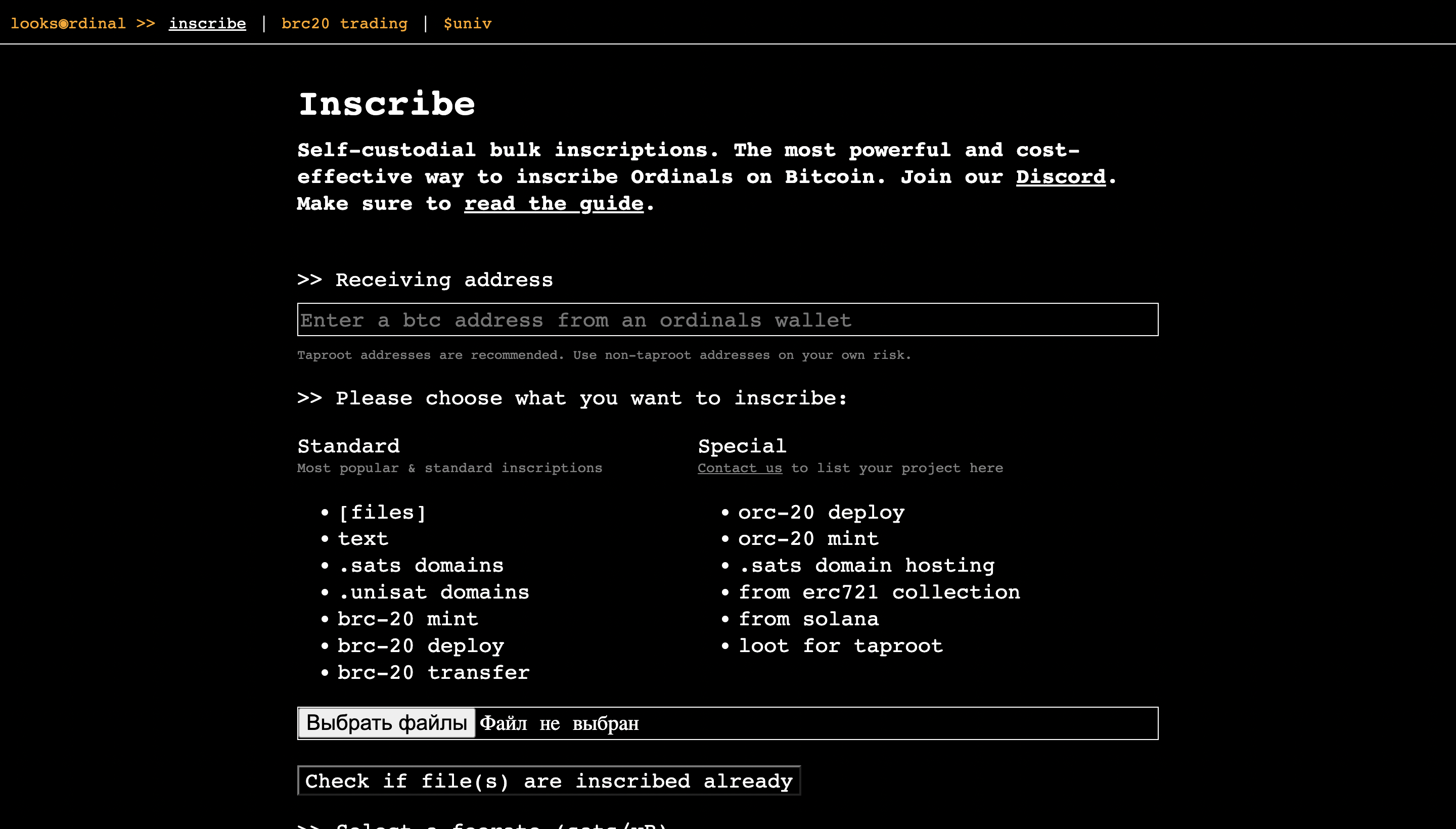Select the [files] inscription option
The image size is (1456, 829).
(x=382, y=512)
